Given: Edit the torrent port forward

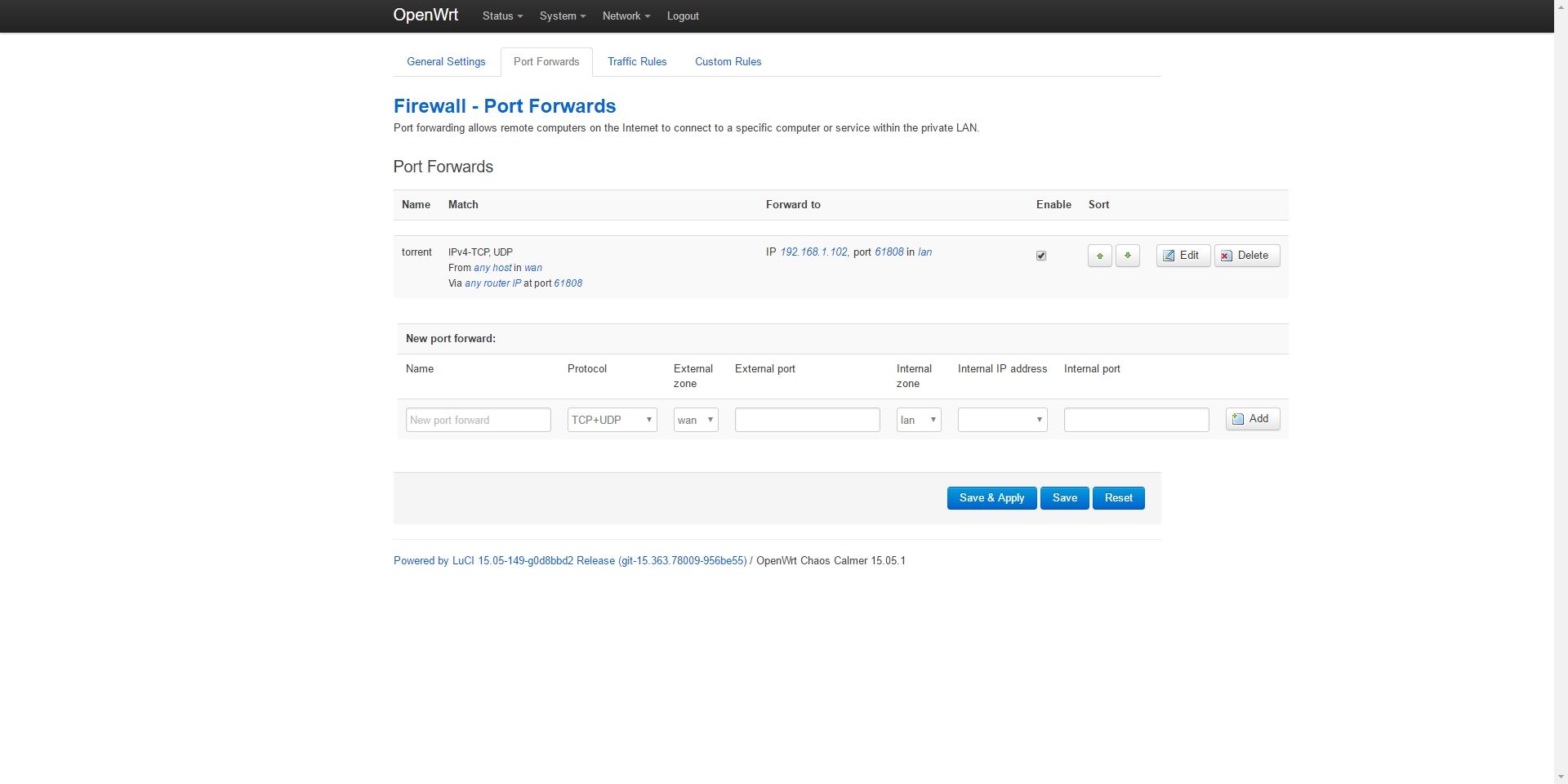Looking at the screenshot, I should 1183,256.
